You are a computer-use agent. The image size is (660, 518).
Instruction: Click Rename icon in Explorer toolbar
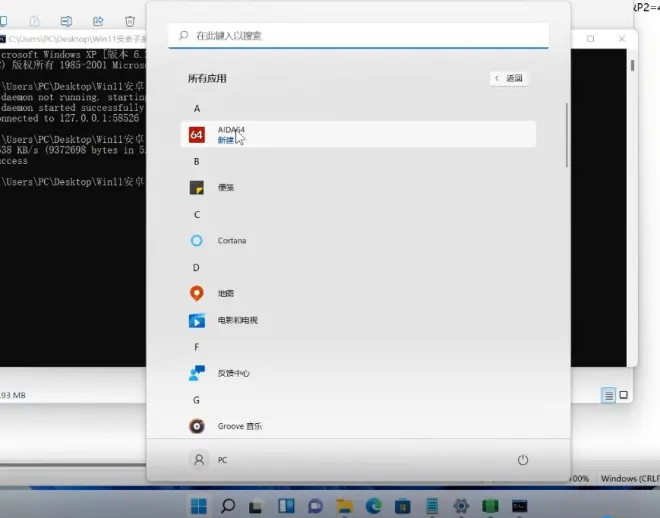tap(66, 21)
